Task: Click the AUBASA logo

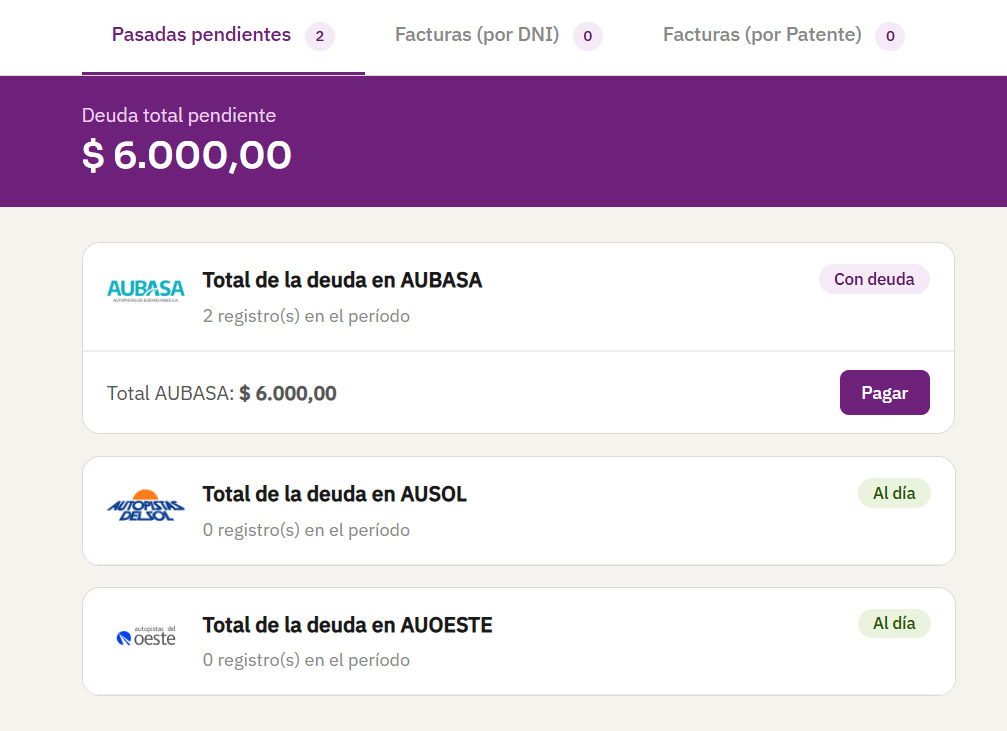Action: (146, 291)
